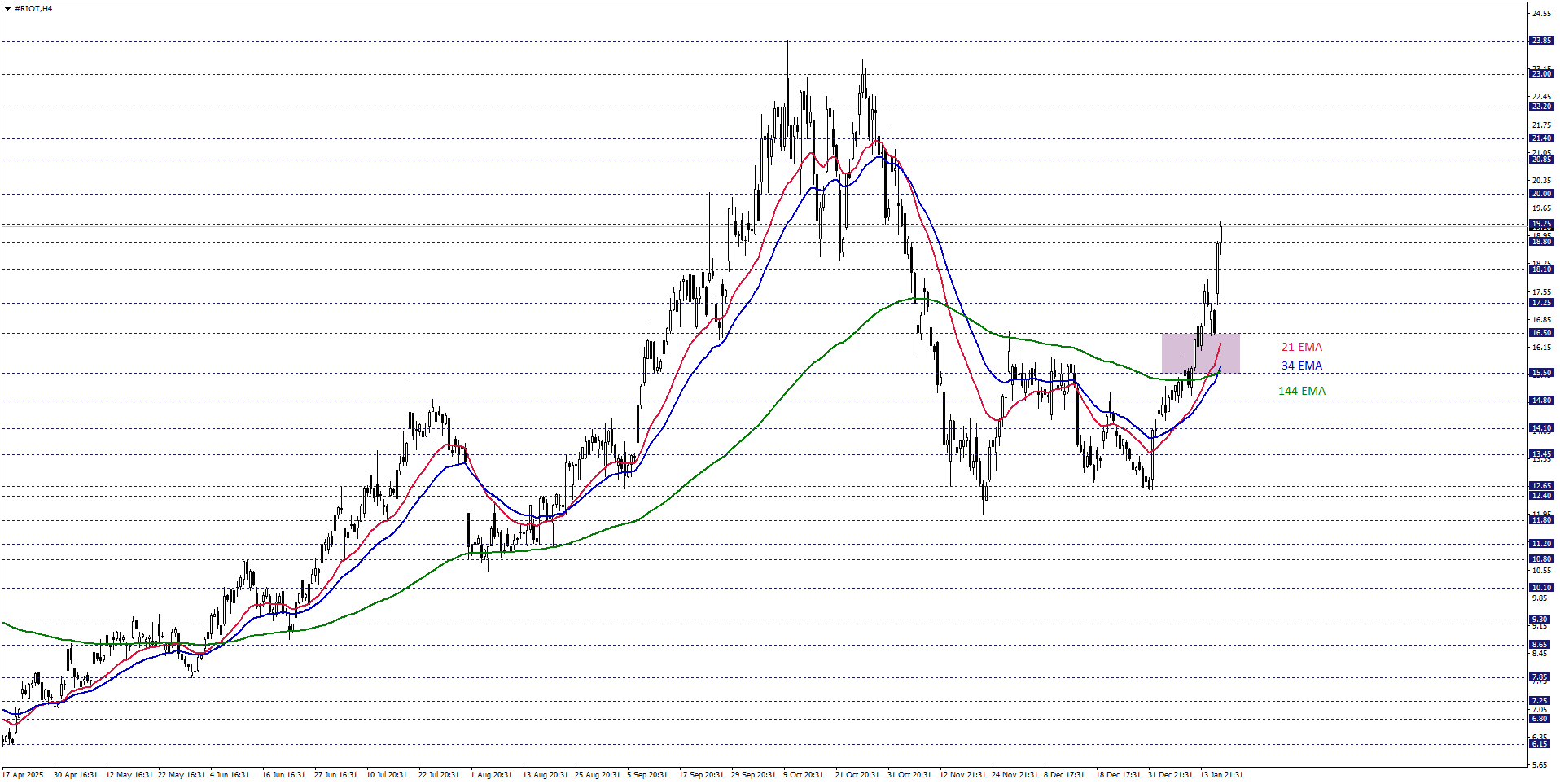Viewport: 1560px width, 784px height.
Task: Click the green 144 EMA text label
Action: coord(1301,392)
